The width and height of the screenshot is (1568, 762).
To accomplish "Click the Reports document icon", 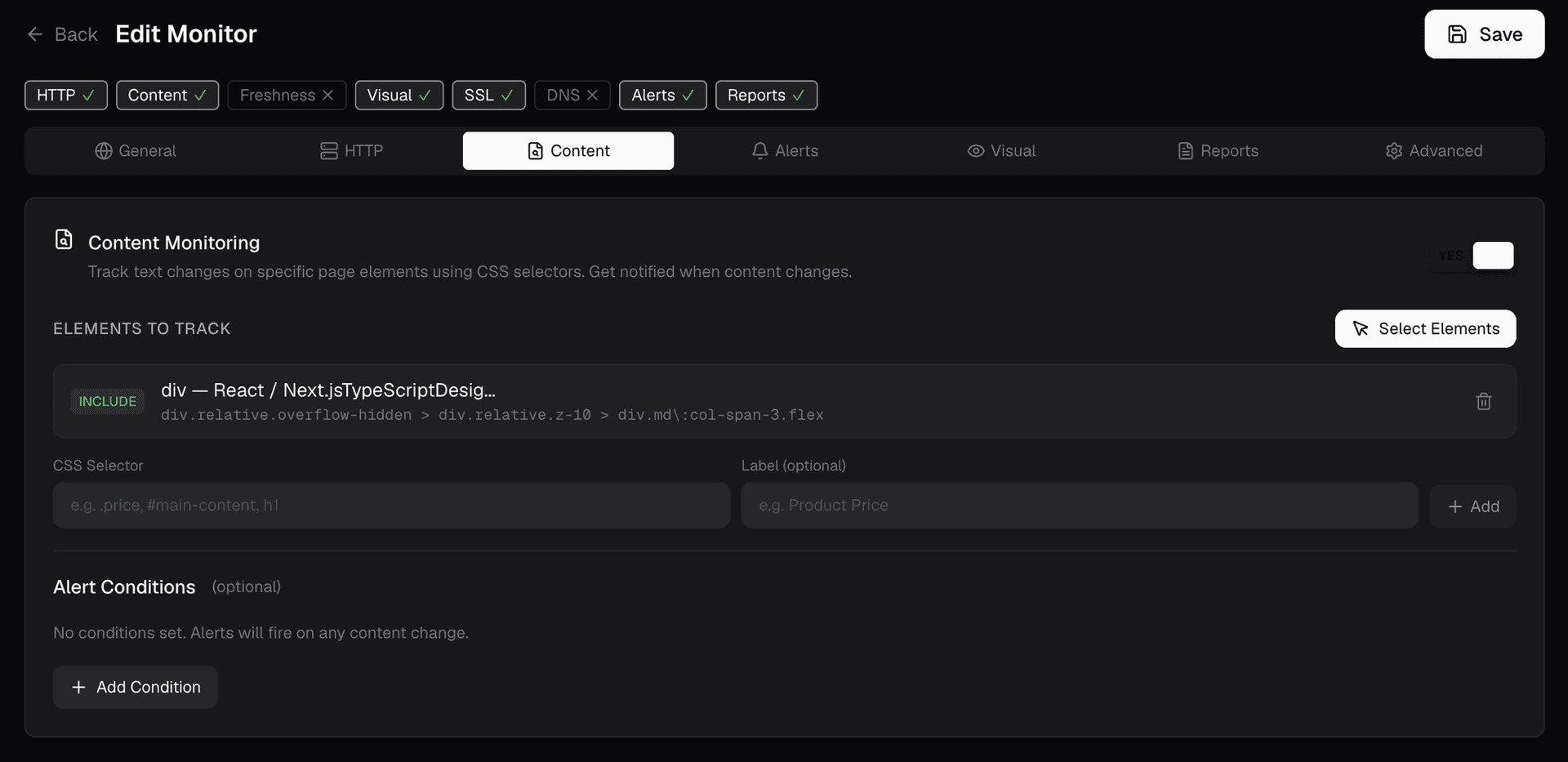I will point(1186,151).
